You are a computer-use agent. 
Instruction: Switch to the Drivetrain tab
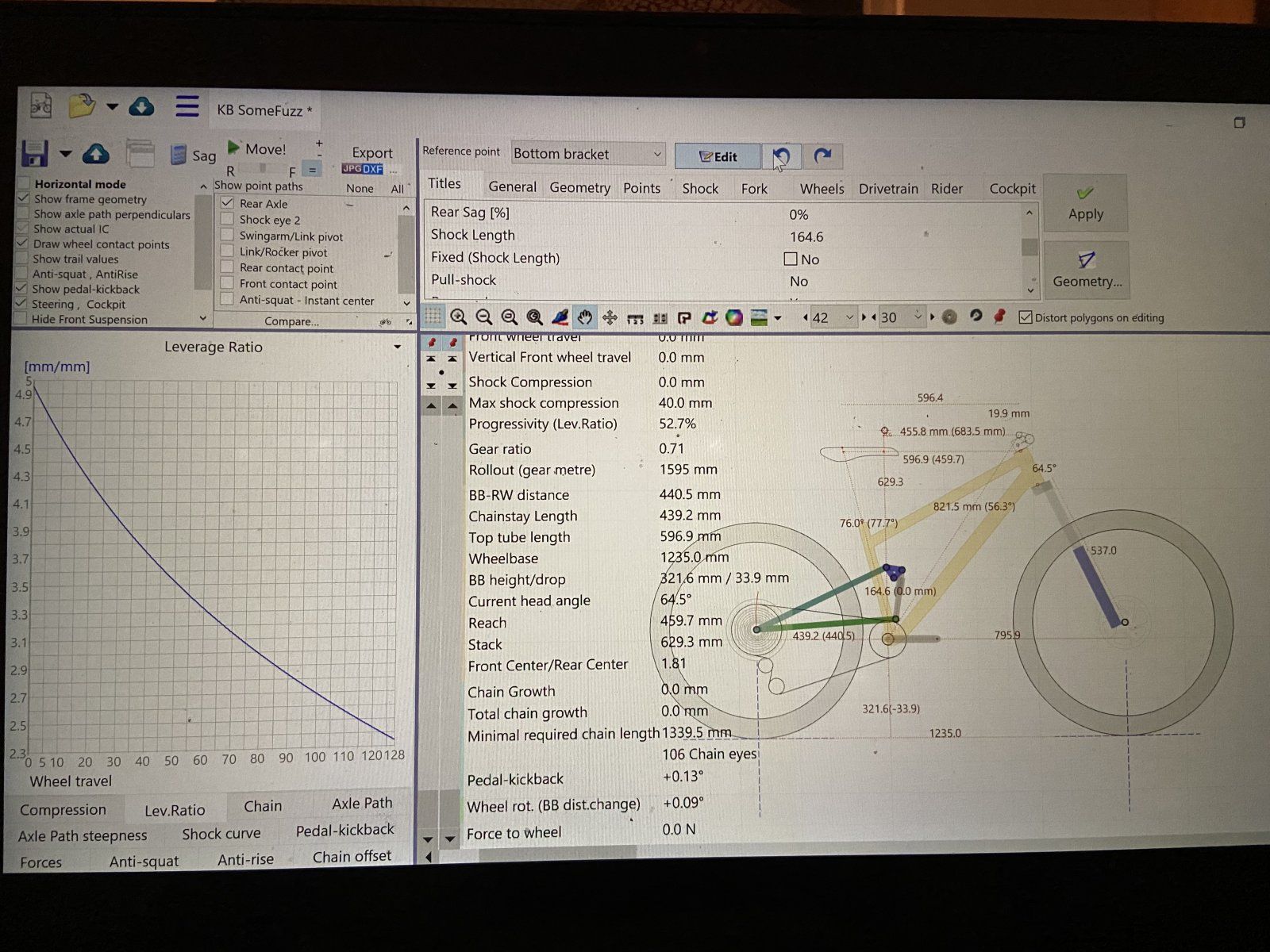pos(888,189)
